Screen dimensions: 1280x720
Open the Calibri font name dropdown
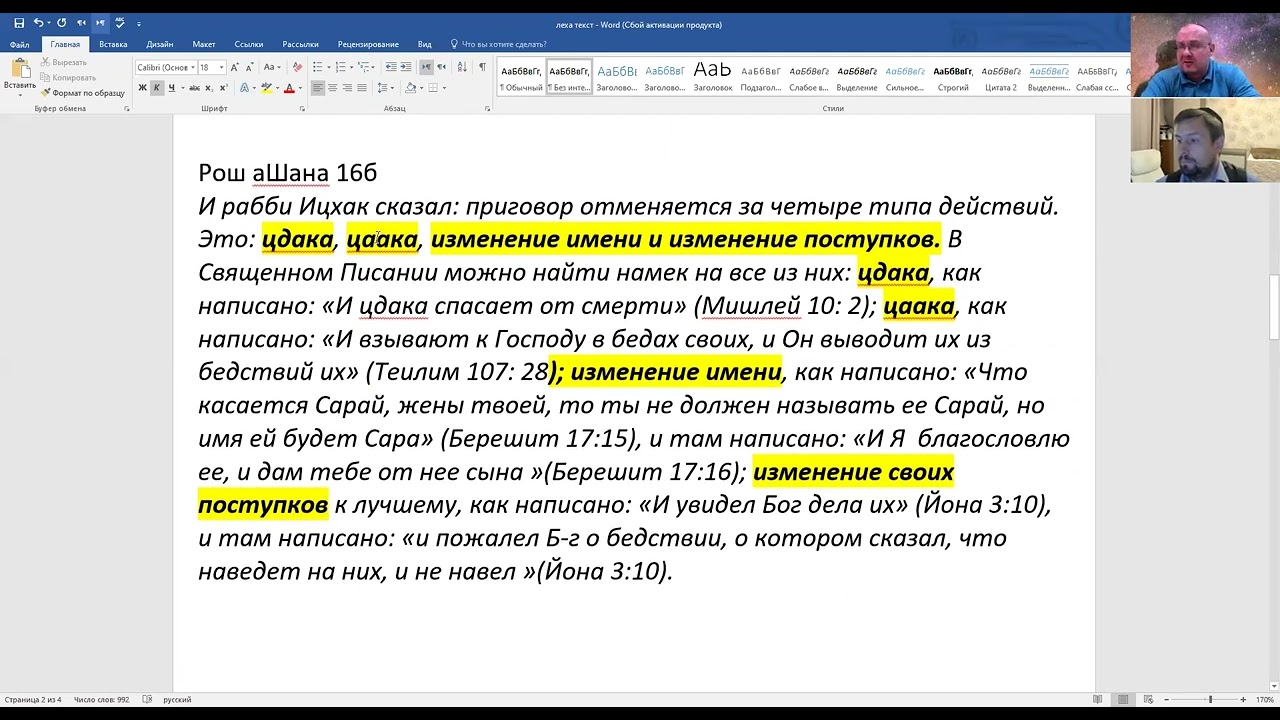[193, 67]
